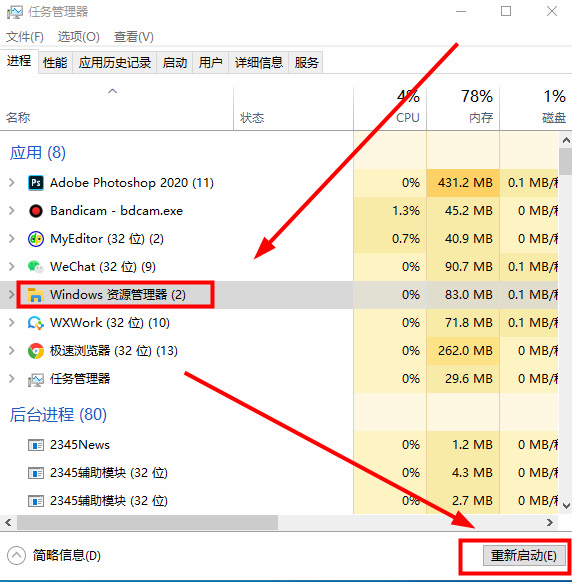Expand the Adobe Photoshop 2020 process group

(12, 183)
